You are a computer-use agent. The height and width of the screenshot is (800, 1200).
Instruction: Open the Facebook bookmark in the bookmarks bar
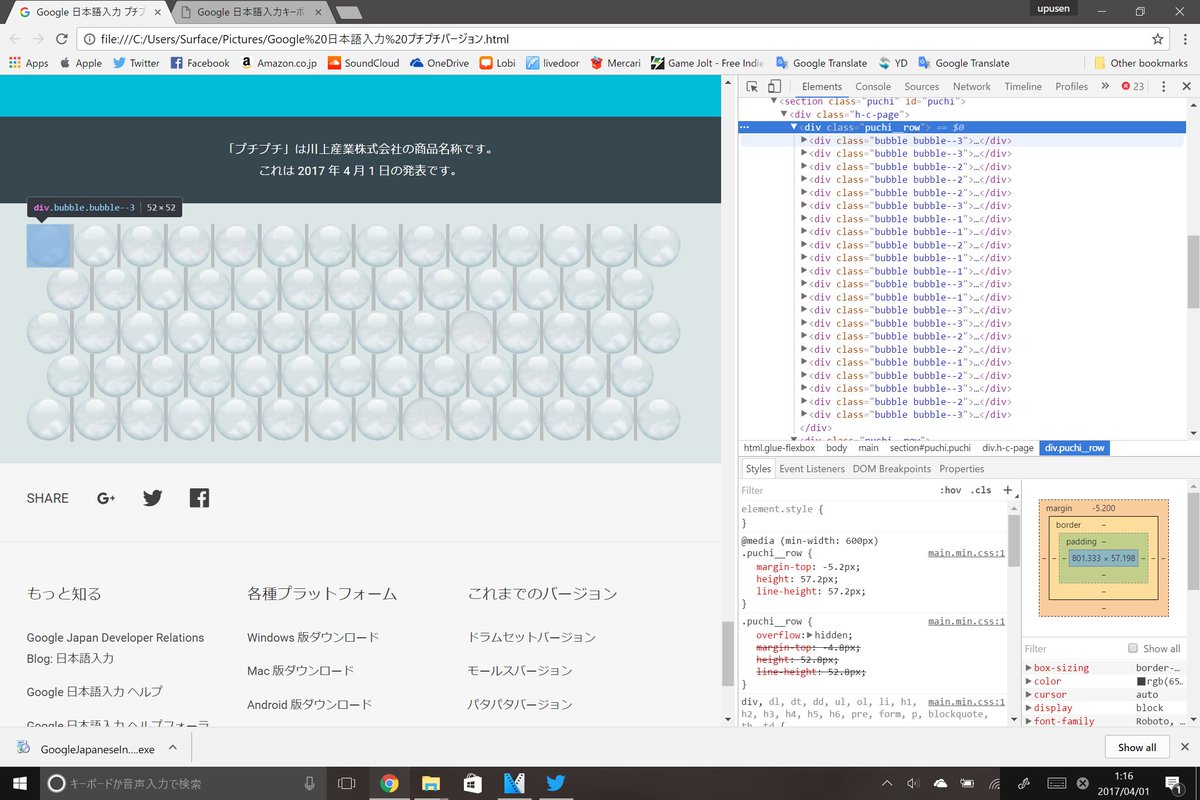[200, 63]
